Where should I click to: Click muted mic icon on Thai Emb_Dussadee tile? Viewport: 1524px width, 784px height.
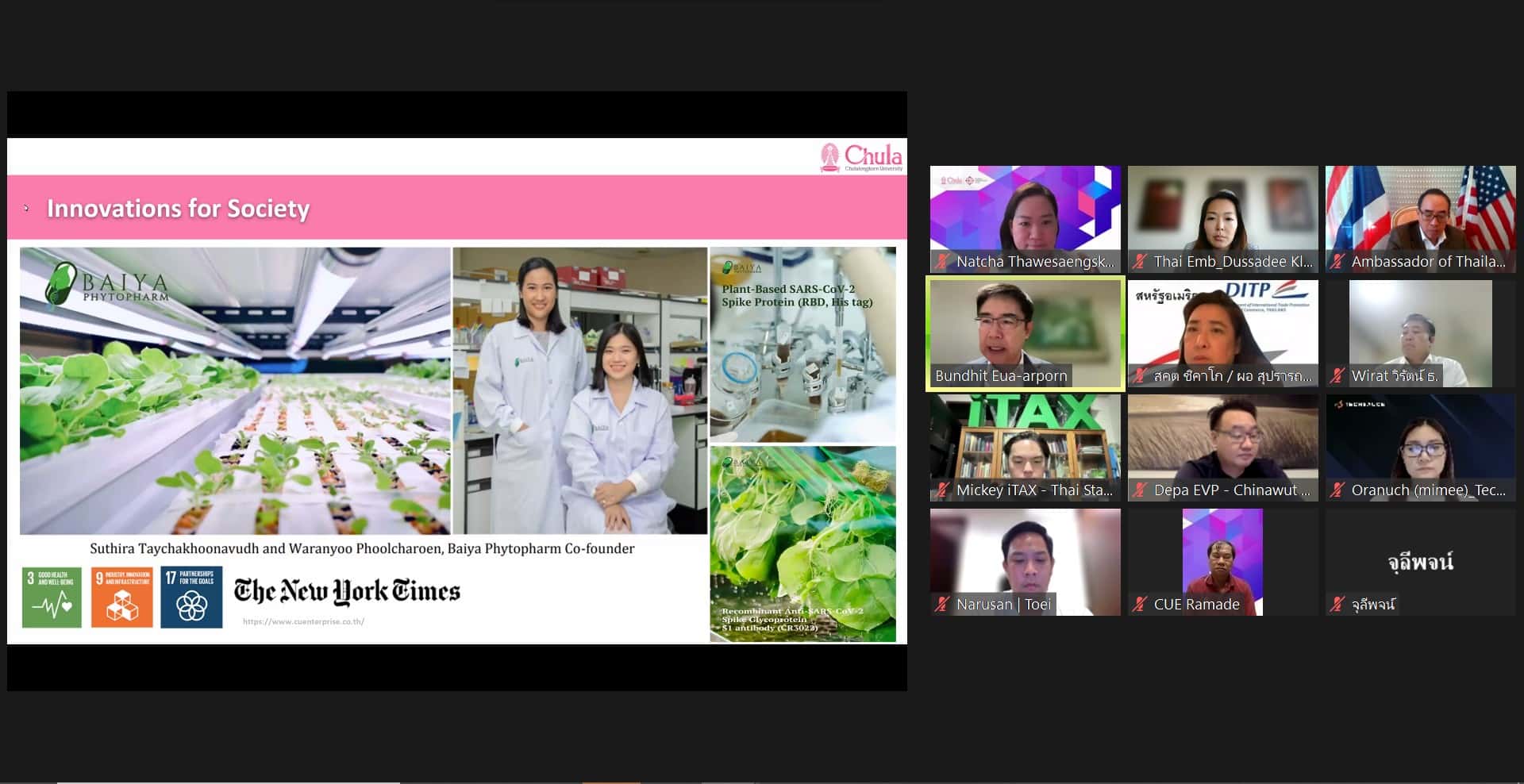click(1140, 261)
